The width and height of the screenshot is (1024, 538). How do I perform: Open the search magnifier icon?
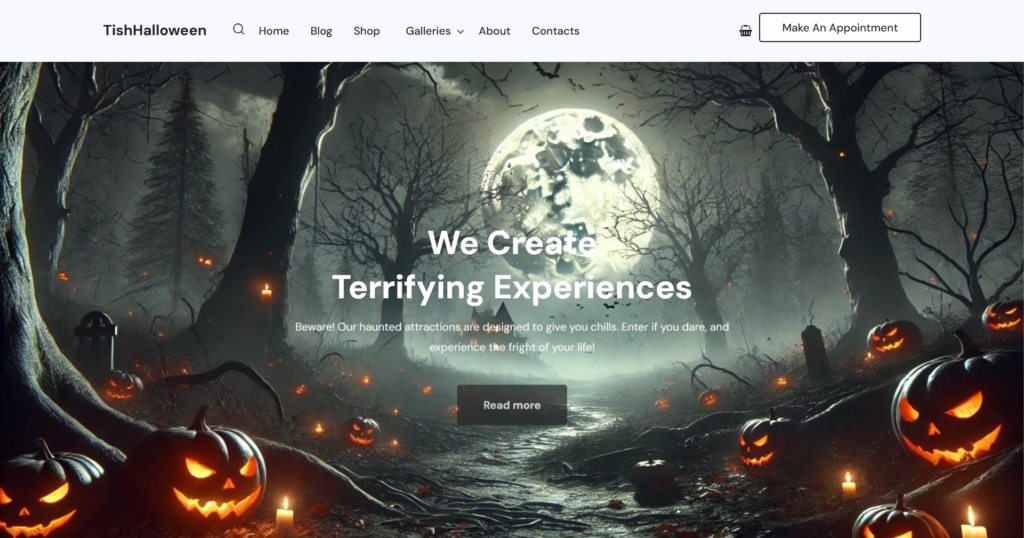click(x=238, y=29)
